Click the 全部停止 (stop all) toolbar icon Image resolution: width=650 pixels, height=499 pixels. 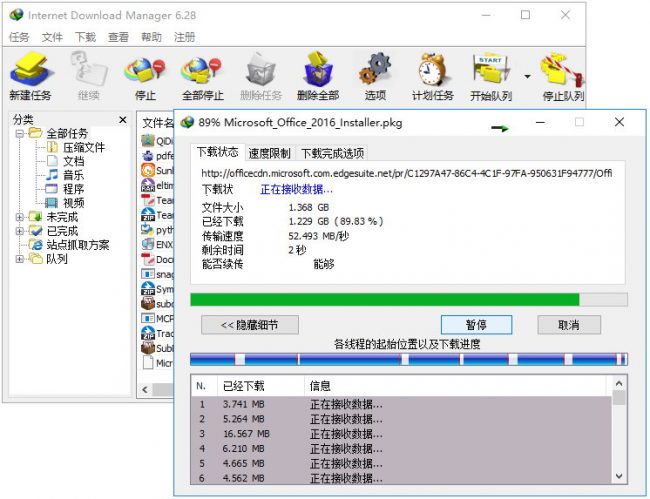[x=202, y=74]
